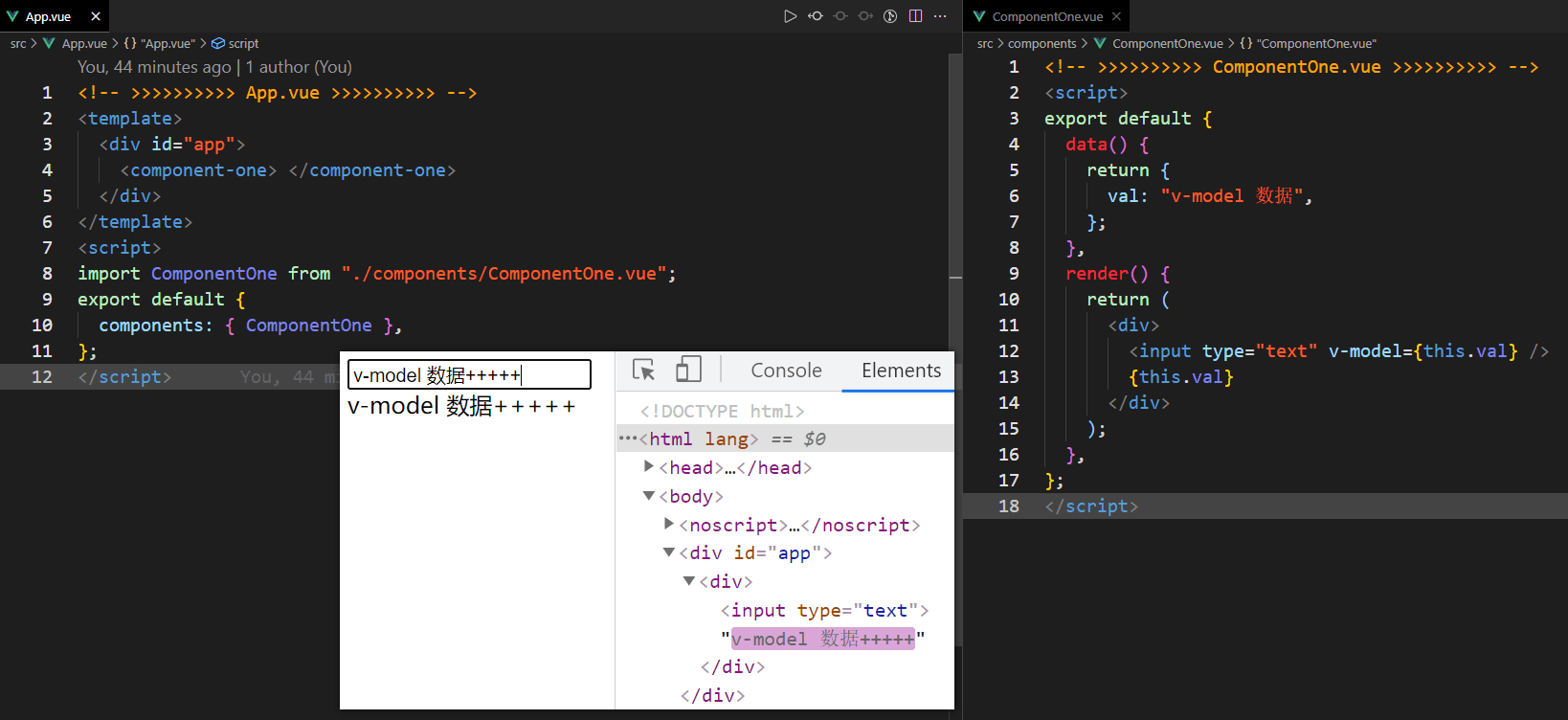This screenshot has width=1568, height=720.
Task: Click line number 9 in App.vue
Action: (47, 300)
